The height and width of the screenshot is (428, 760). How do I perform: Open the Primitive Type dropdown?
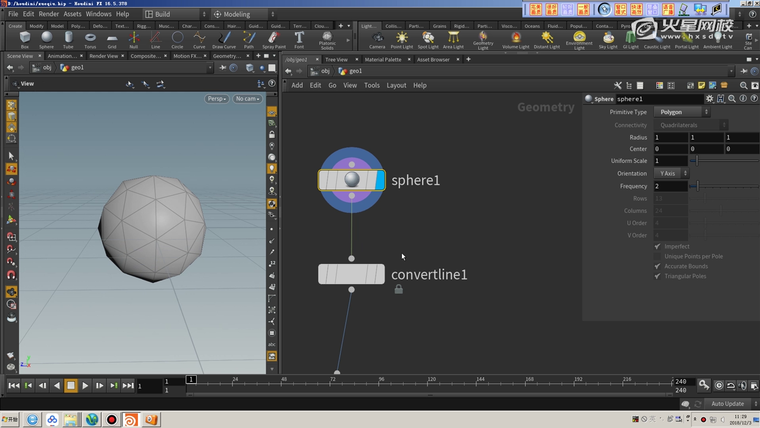pyautogui.click(x=684, y=112)
